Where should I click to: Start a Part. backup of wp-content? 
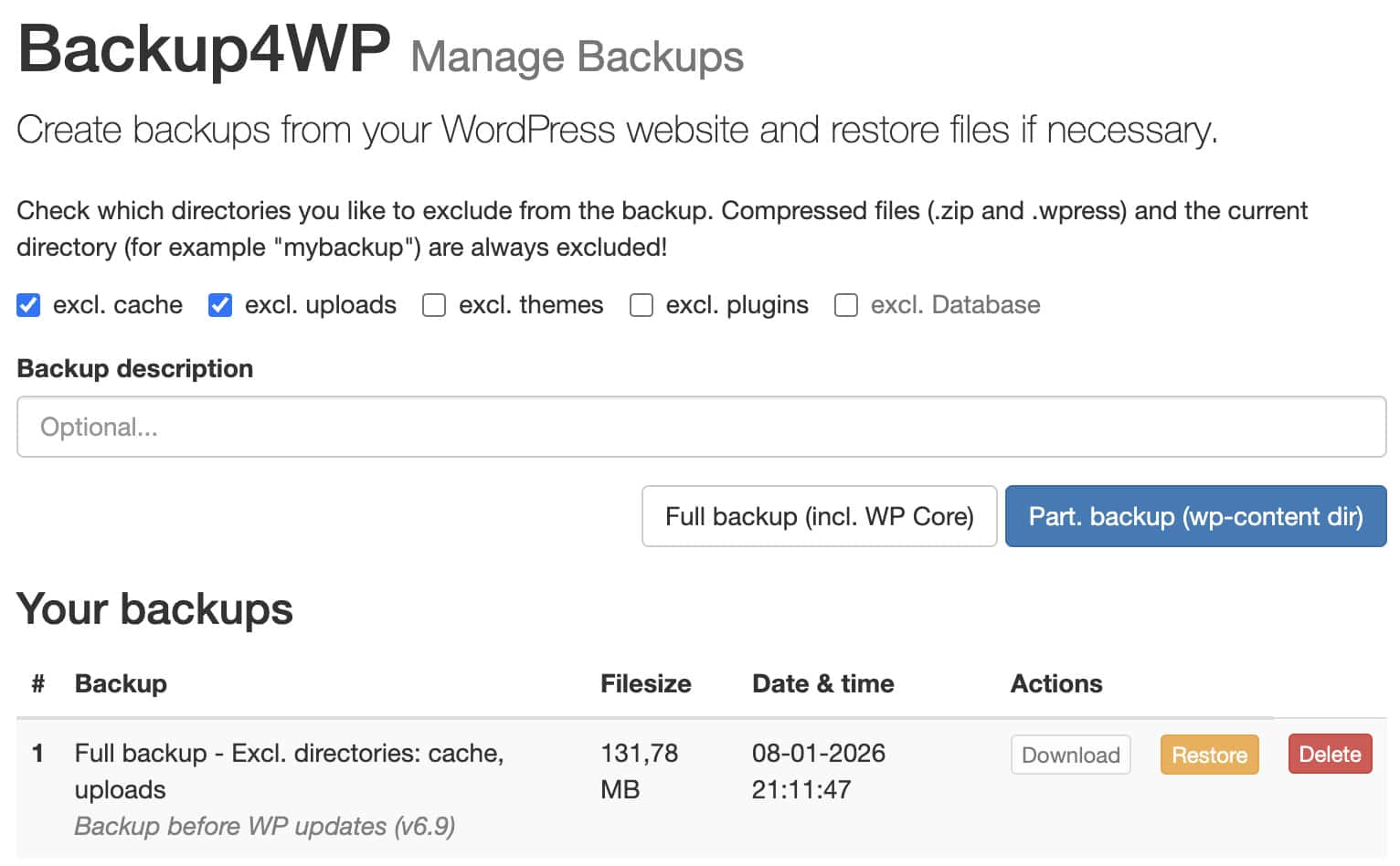coord(1195,516)
